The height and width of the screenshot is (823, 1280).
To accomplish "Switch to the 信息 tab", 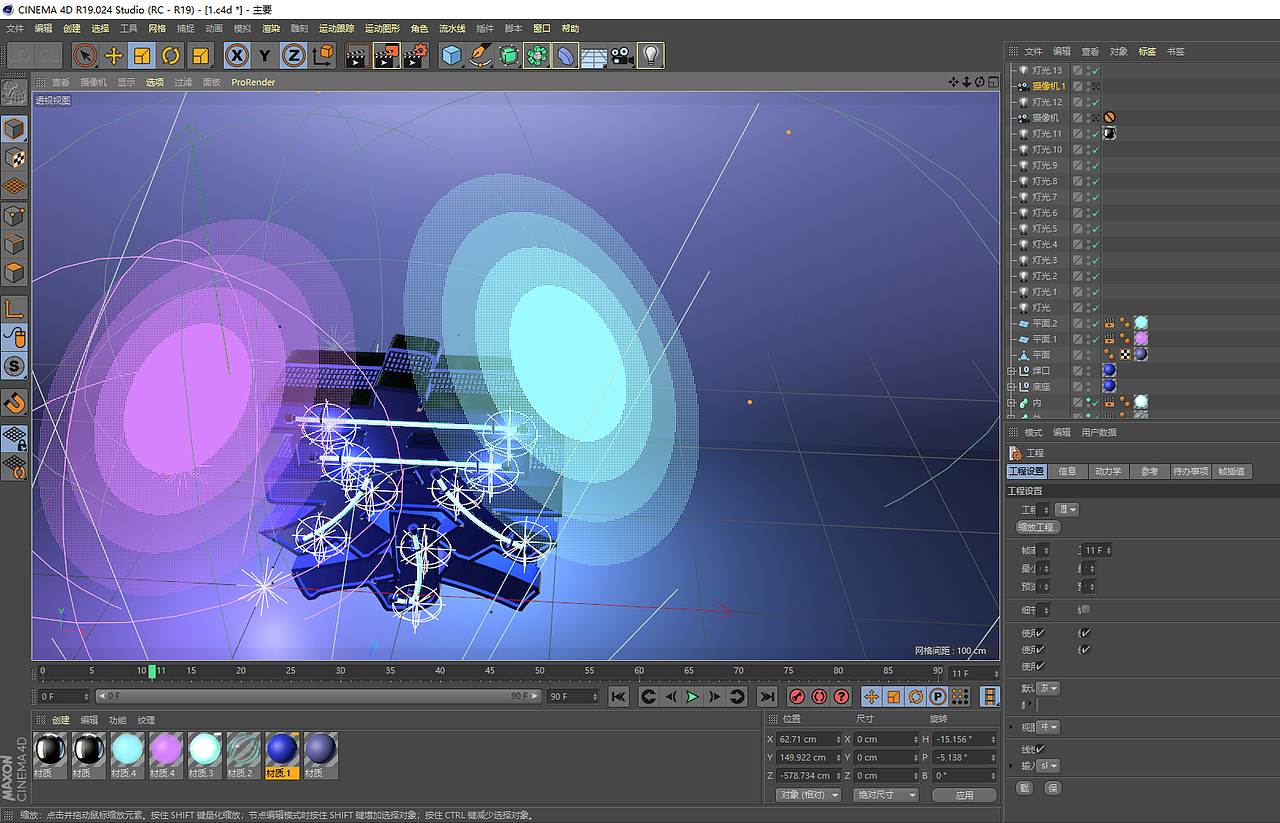I will click(1067, 471).
